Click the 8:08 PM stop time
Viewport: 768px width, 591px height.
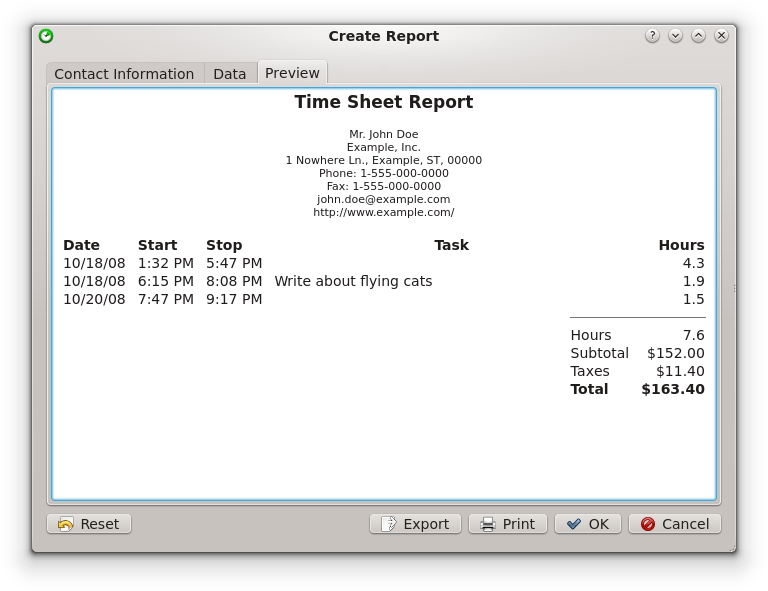234,281
